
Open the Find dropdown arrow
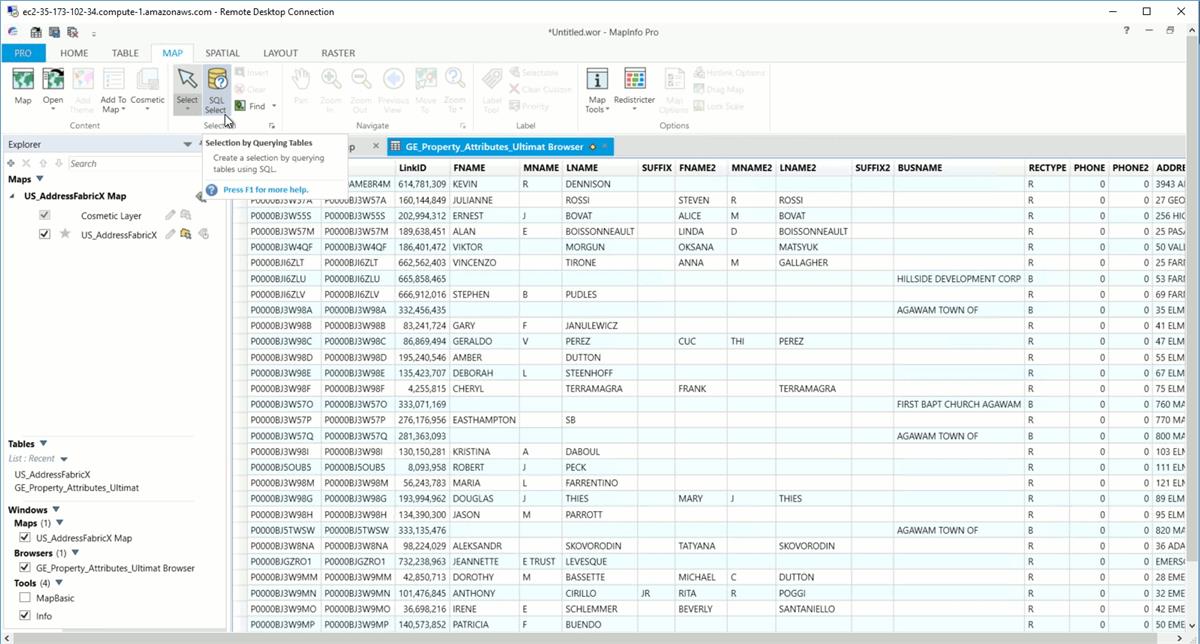(x=274, y=106)
